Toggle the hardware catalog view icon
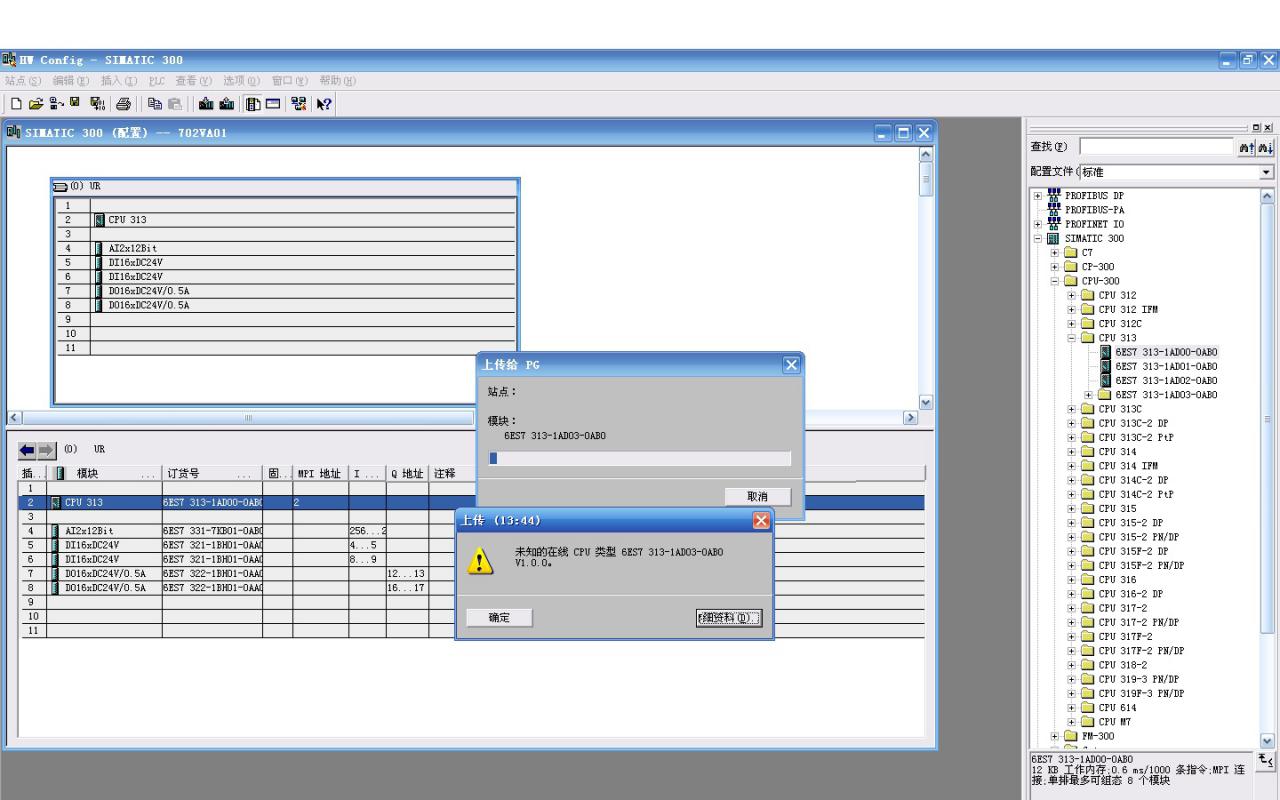Image resolution: width=1280 pixels, height=800 pixels. coord(253,104)
